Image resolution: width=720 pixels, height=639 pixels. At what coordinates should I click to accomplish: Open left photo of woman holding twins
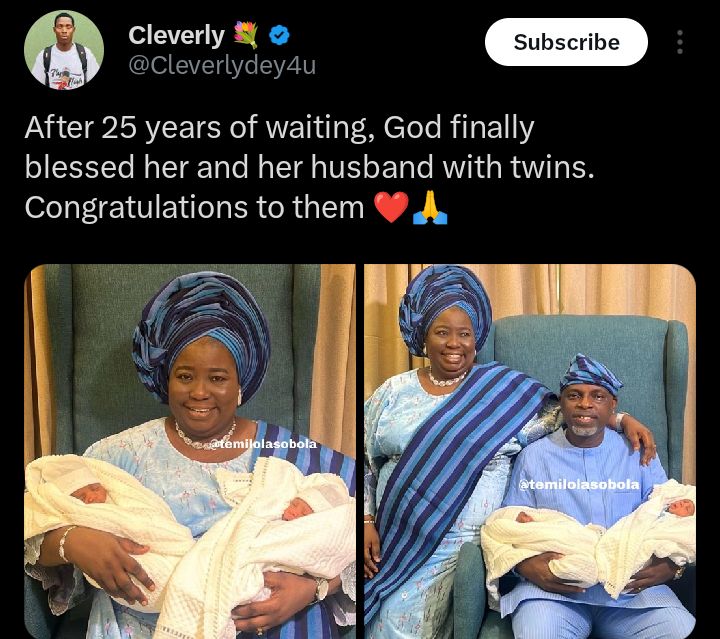pos(190,450)
